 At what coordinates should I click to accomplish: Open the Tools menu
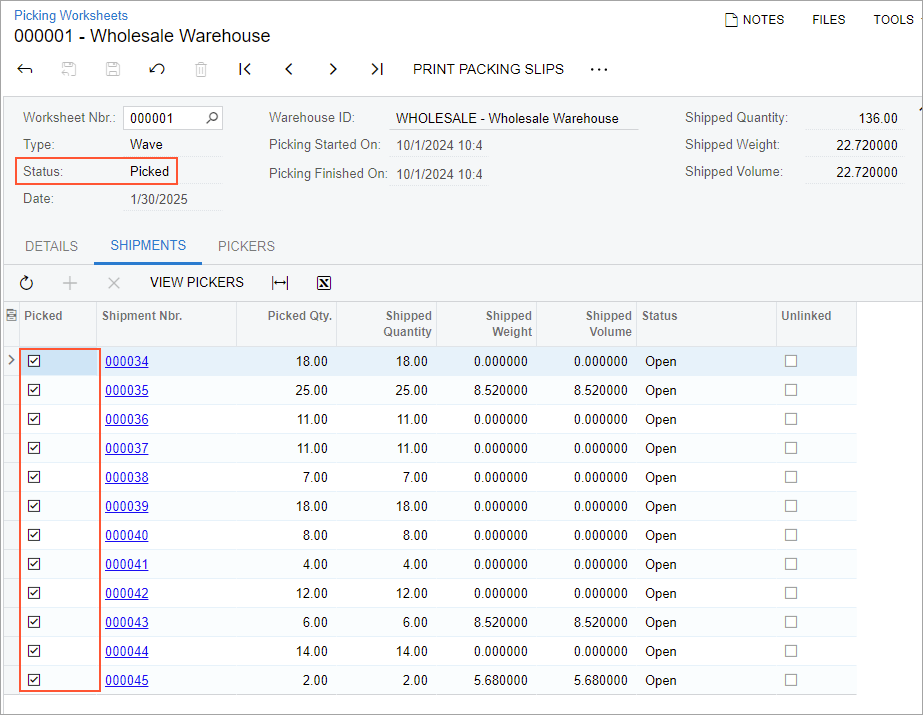tap(893, 19)
